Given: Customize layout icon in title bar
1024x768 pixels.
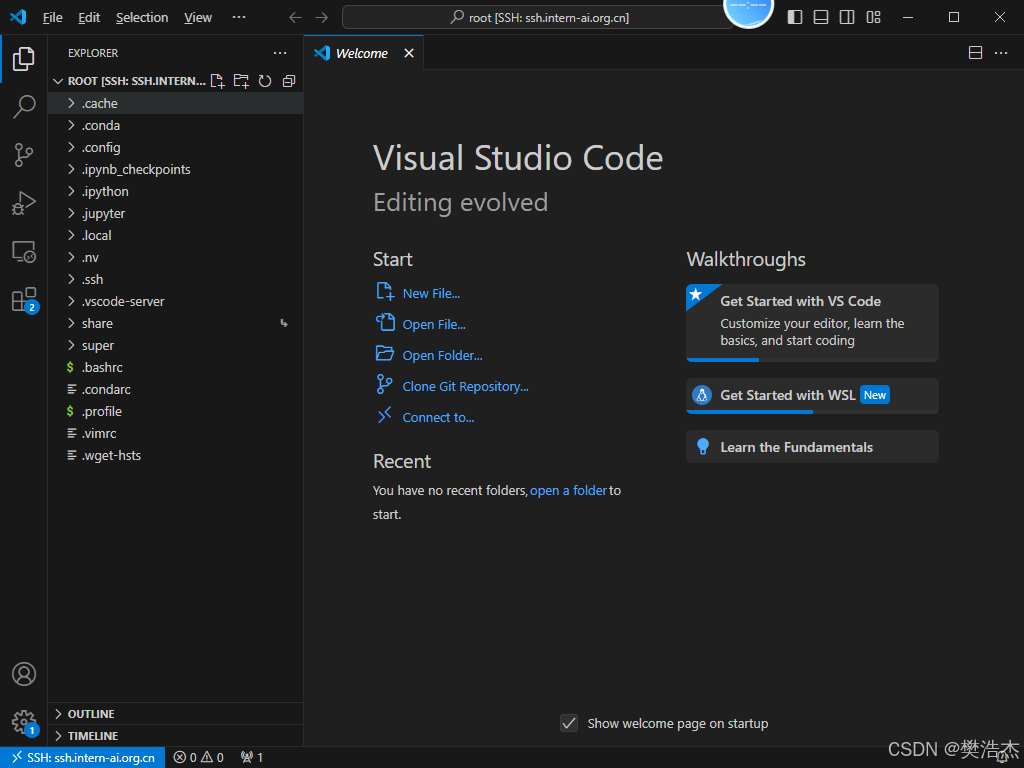Looking at the screenshot, I should pos(873,18).
